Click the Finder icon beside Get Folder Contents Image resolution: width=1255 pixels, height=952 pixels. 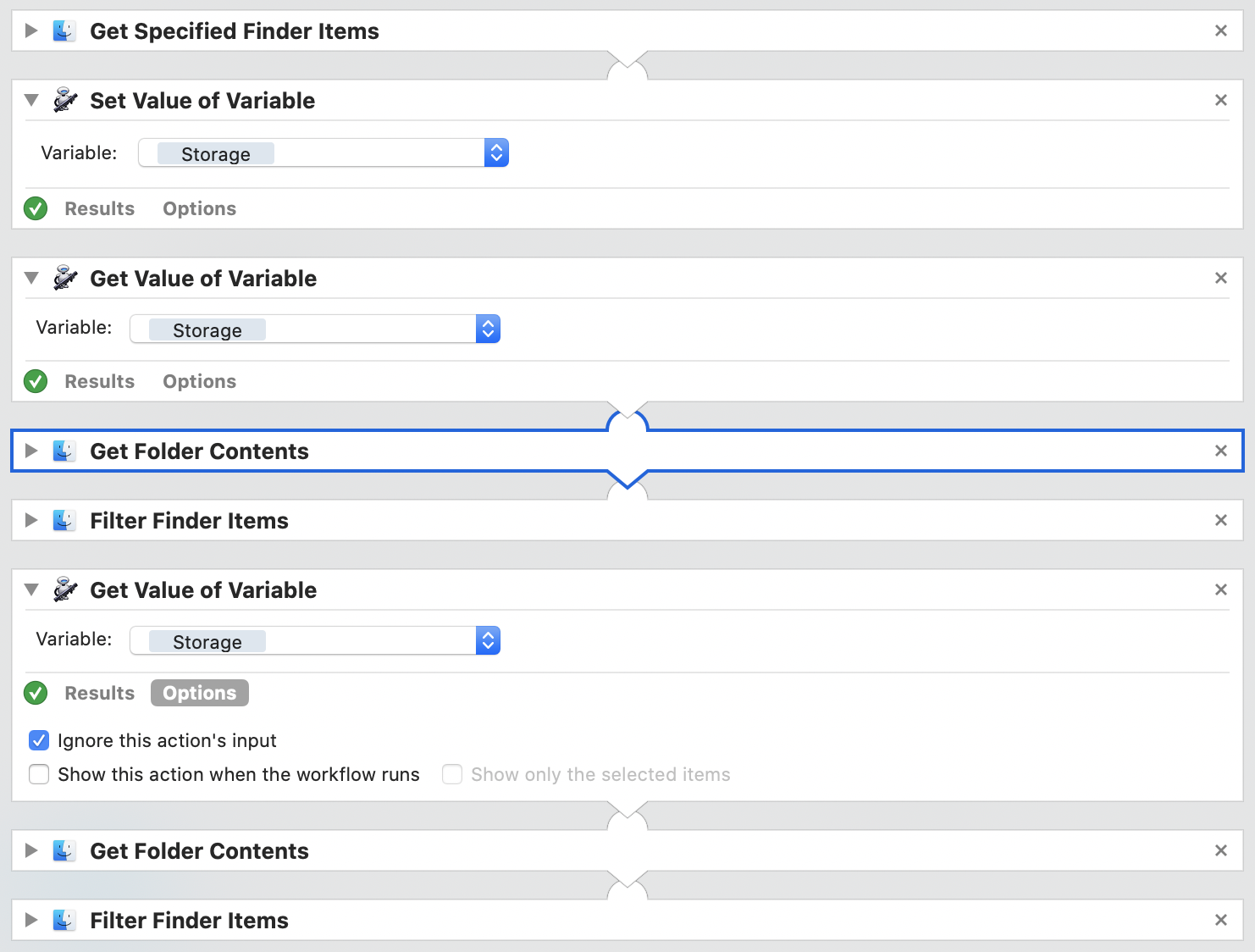click(x=64, y=451)
